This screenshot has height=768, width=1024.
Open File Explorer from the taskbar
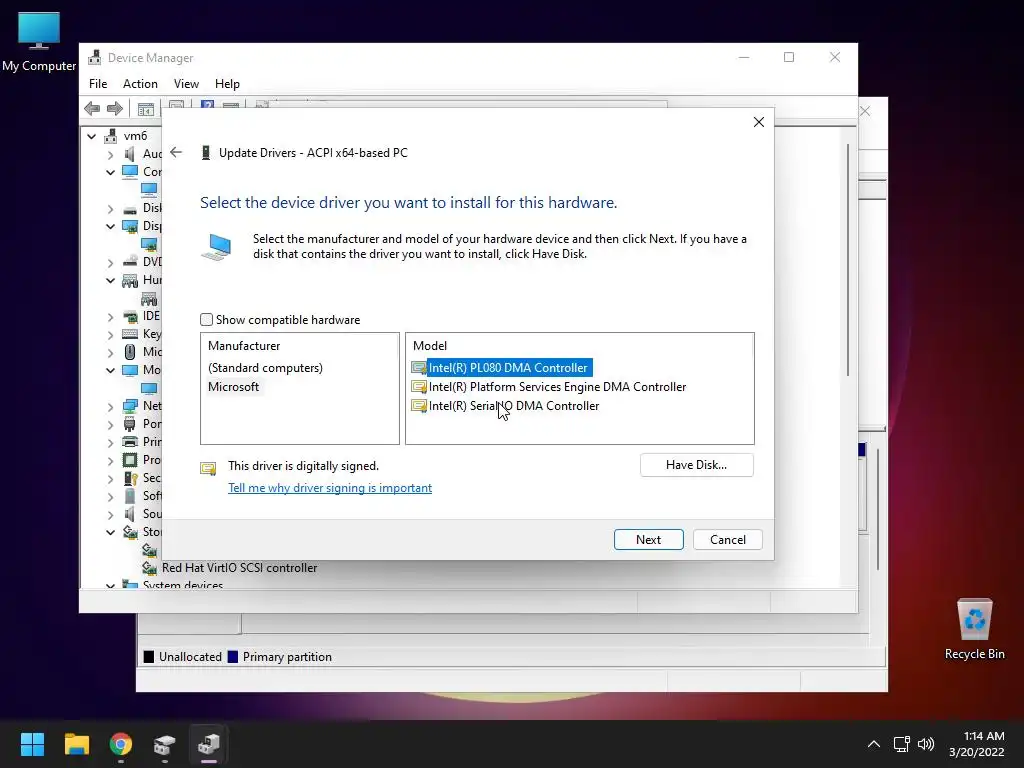coord(76,744)
